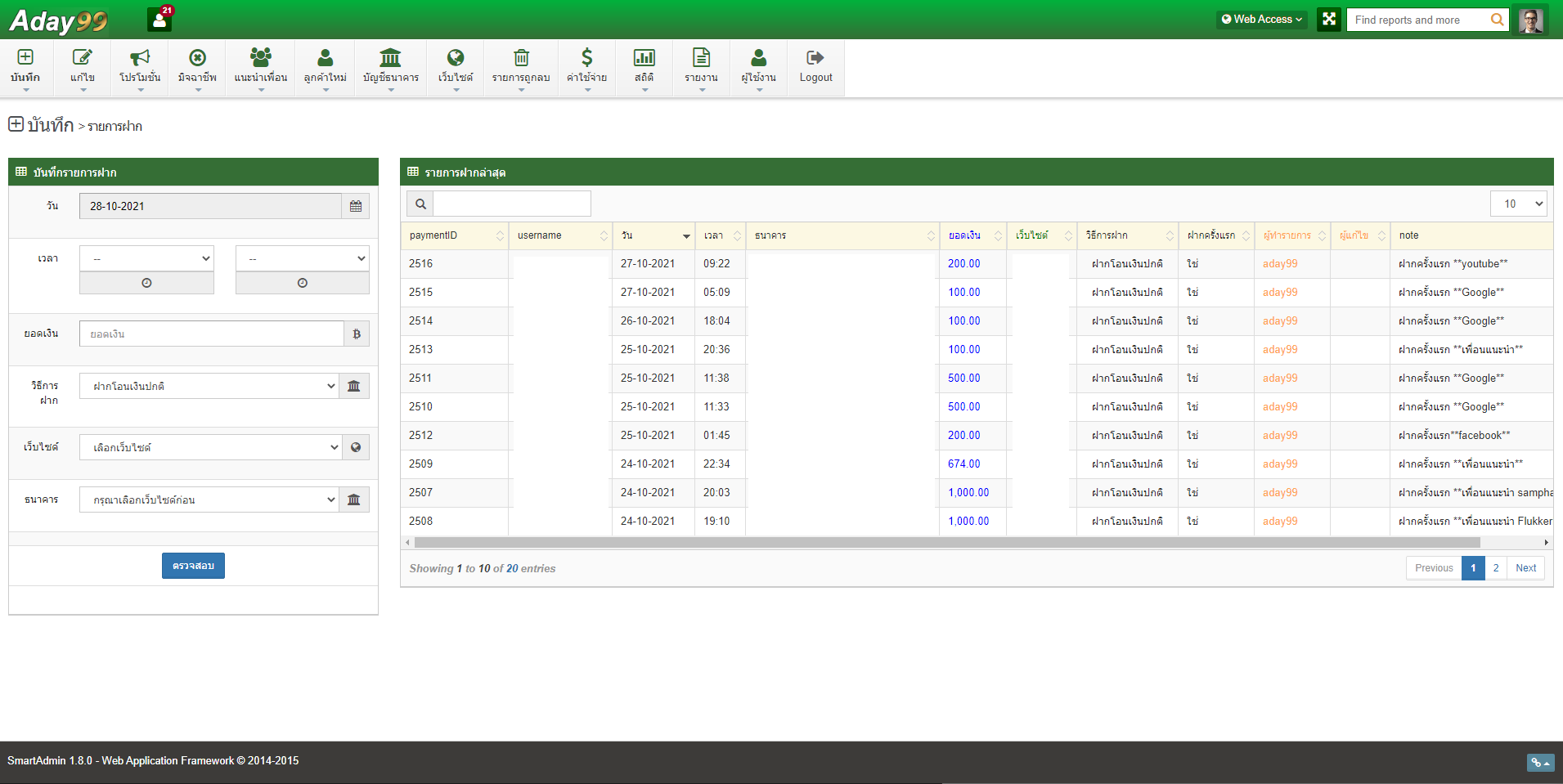Click the ยอดเงิน amount input field
Screen dimensions: 1563x784
[211, 334]
